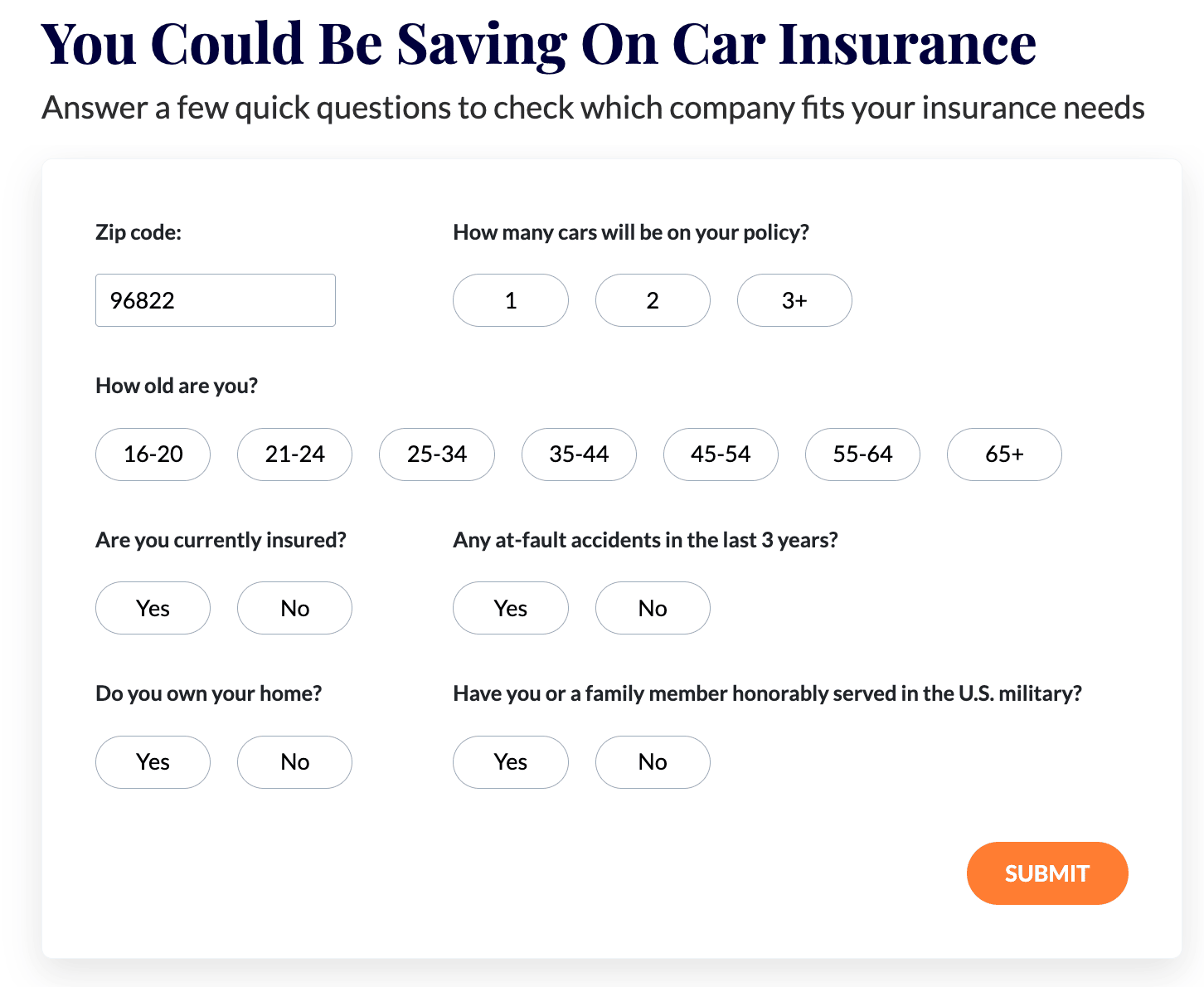Select the 65+ age option
Image resolution: width=1204 pixels, height=987 pixels.
pos(1004,455)
